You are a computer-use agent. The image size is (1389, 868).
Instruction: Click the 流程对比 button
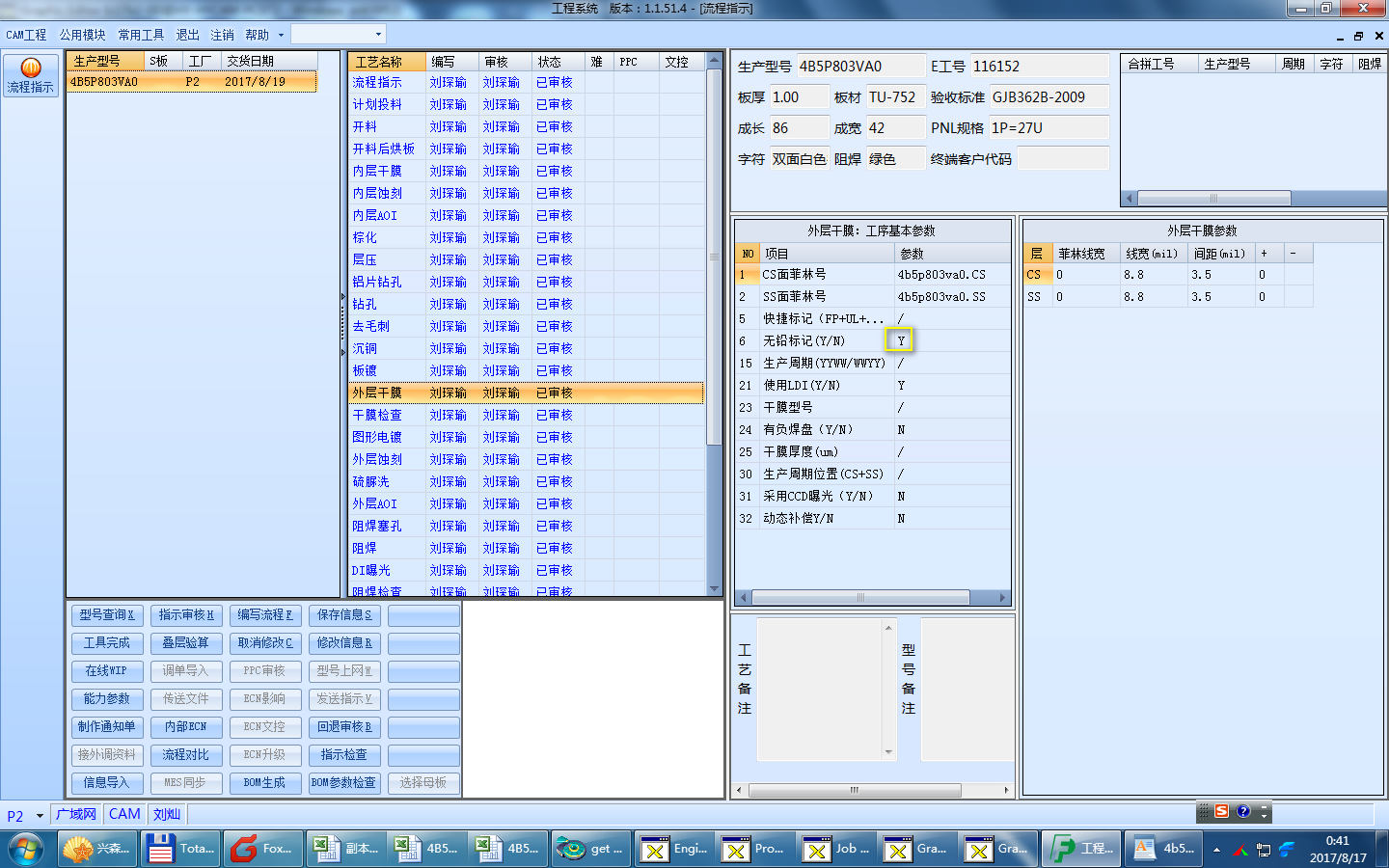point(186,755)
